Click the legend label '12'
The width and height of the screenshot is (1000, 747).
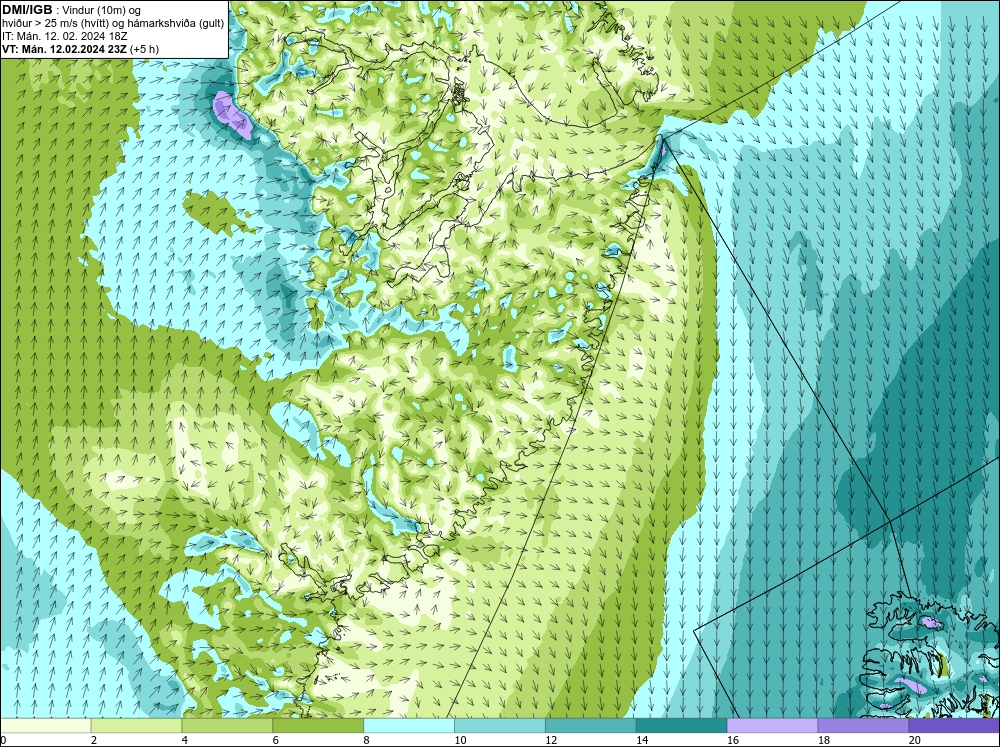tap(551, 740)
